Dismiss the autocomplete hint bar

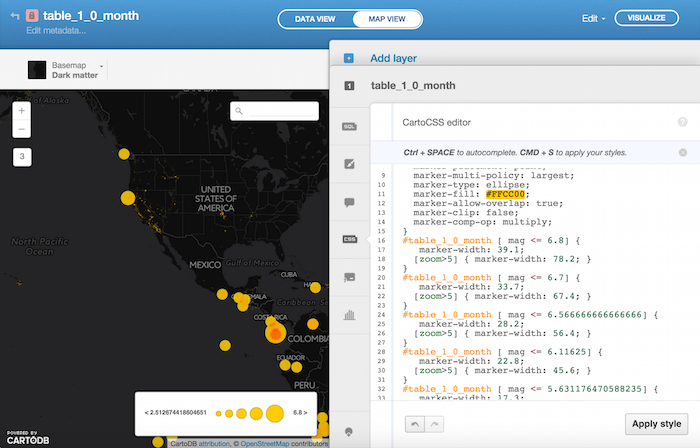[683, 153]
